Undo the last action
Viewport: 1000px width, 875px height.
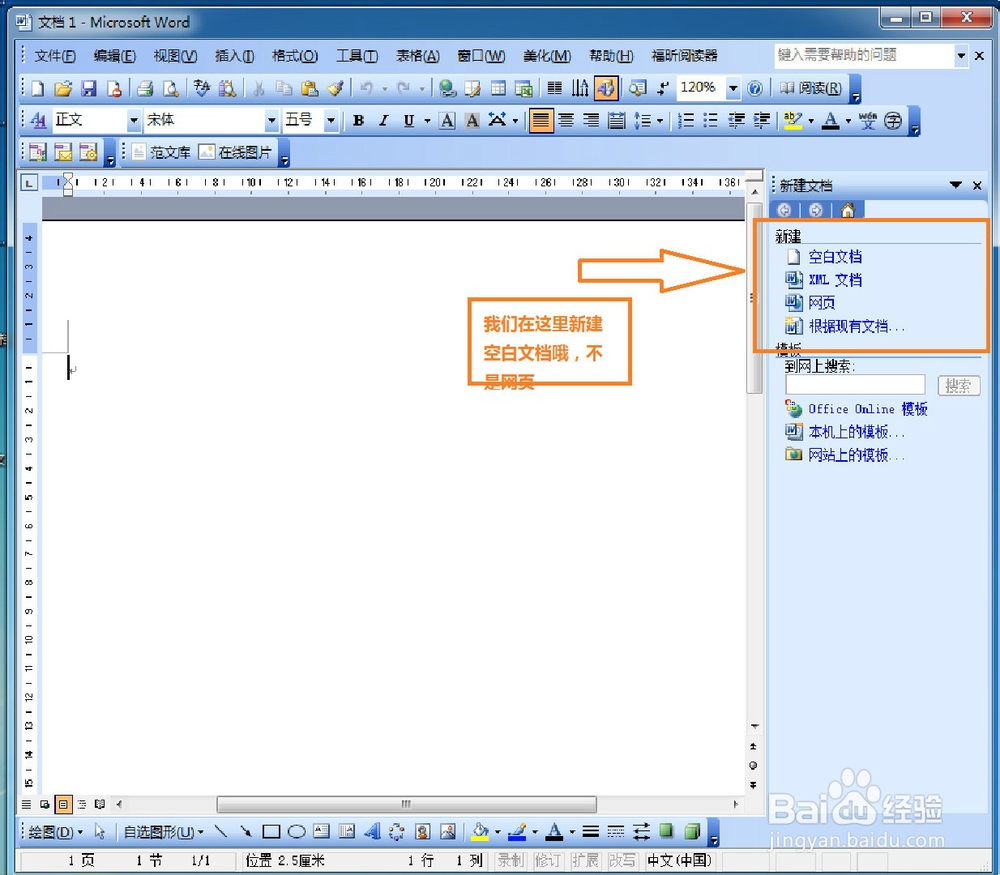tap(367, 88)
